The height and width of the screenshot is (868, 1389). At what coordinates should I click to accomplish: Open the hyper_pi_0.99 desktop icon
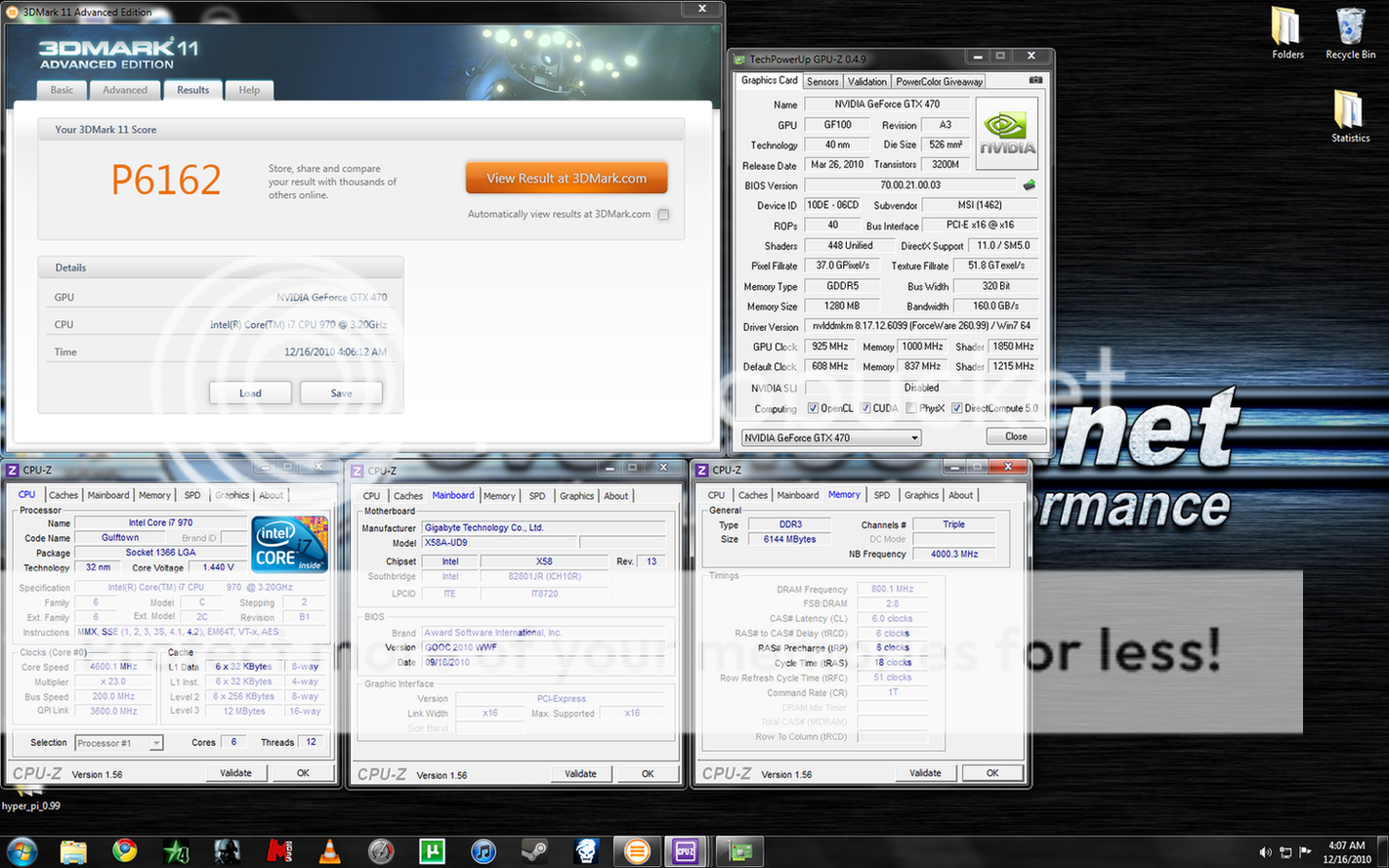tap(30, 797)
